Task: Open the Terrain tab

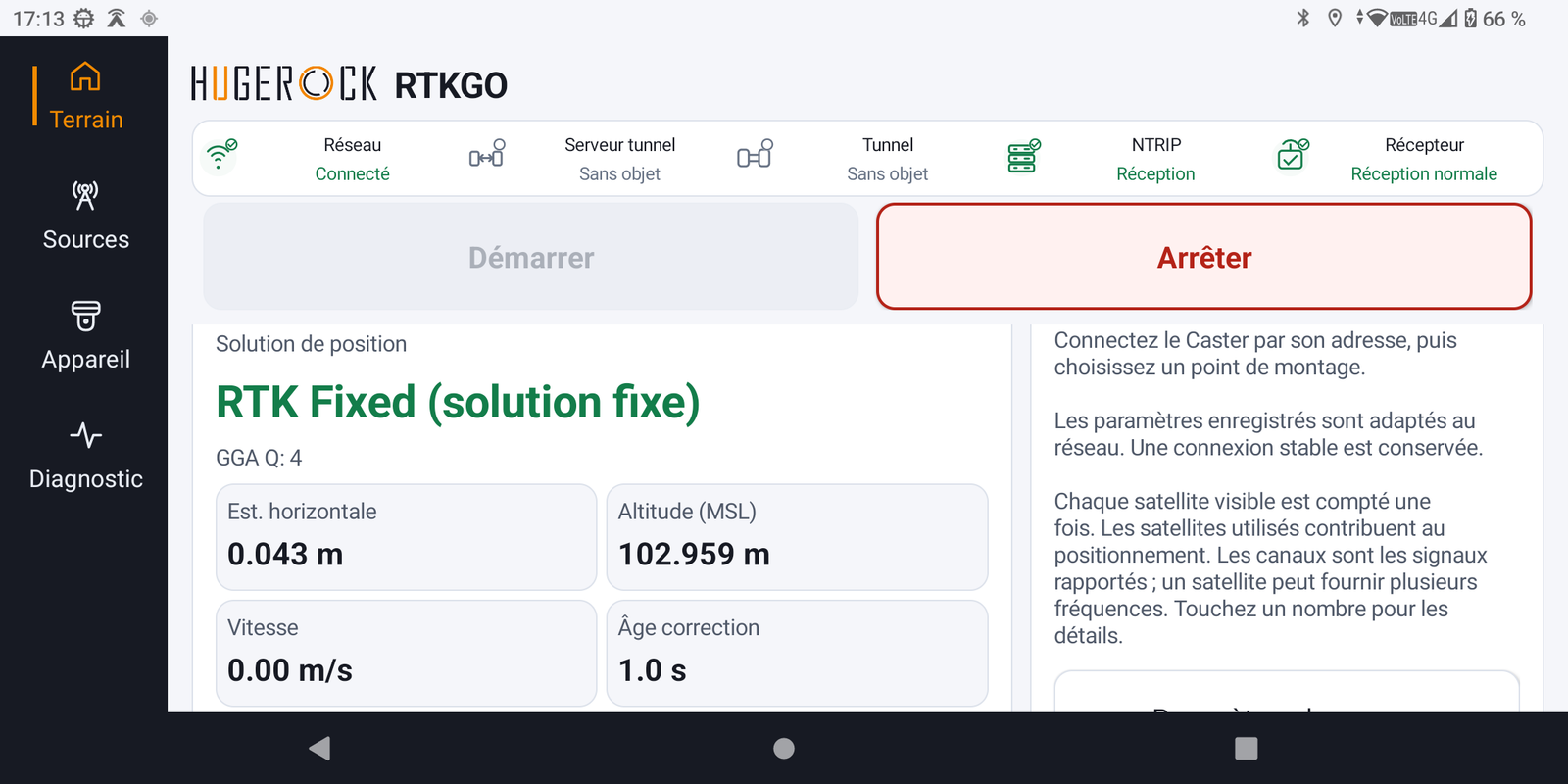Action: pyautogui.click(x=85, y=97)
